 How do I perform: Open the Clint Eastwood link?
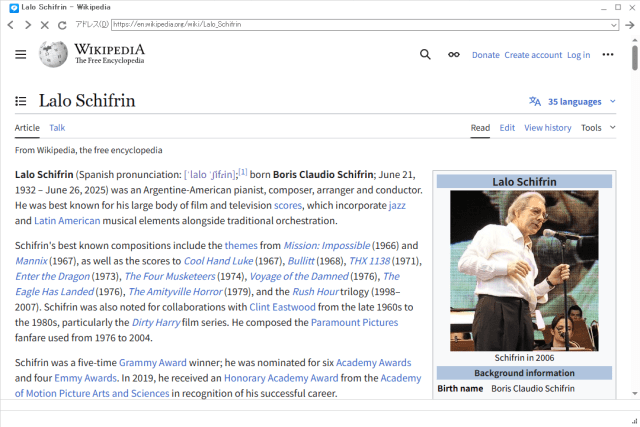click(x=282, y=307)
